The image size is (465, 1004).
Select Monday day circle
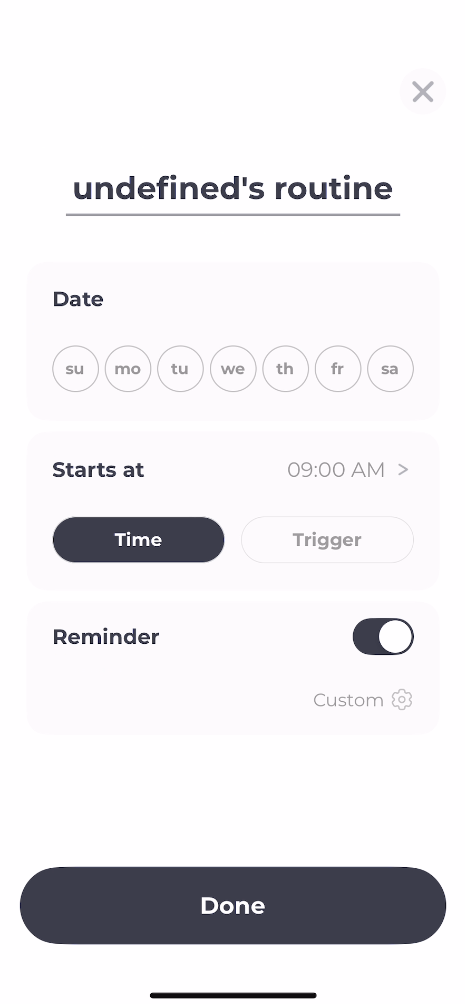(127, 369)
